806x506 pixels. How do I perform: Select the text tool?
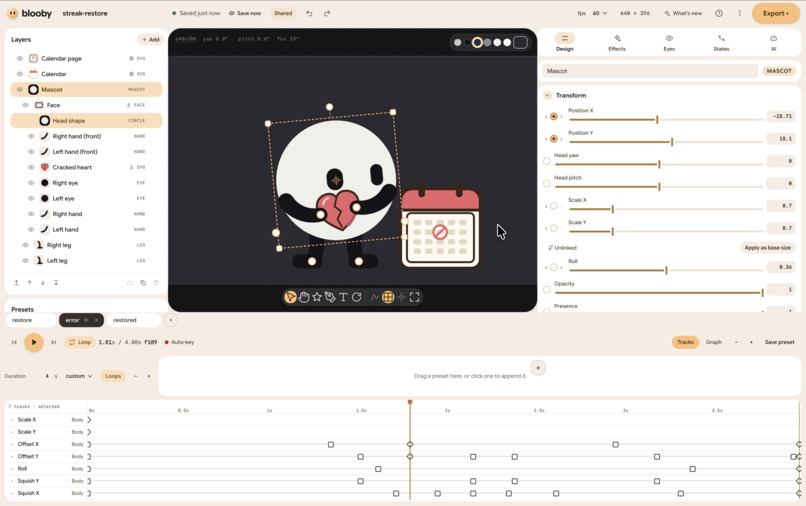[343, 297]
